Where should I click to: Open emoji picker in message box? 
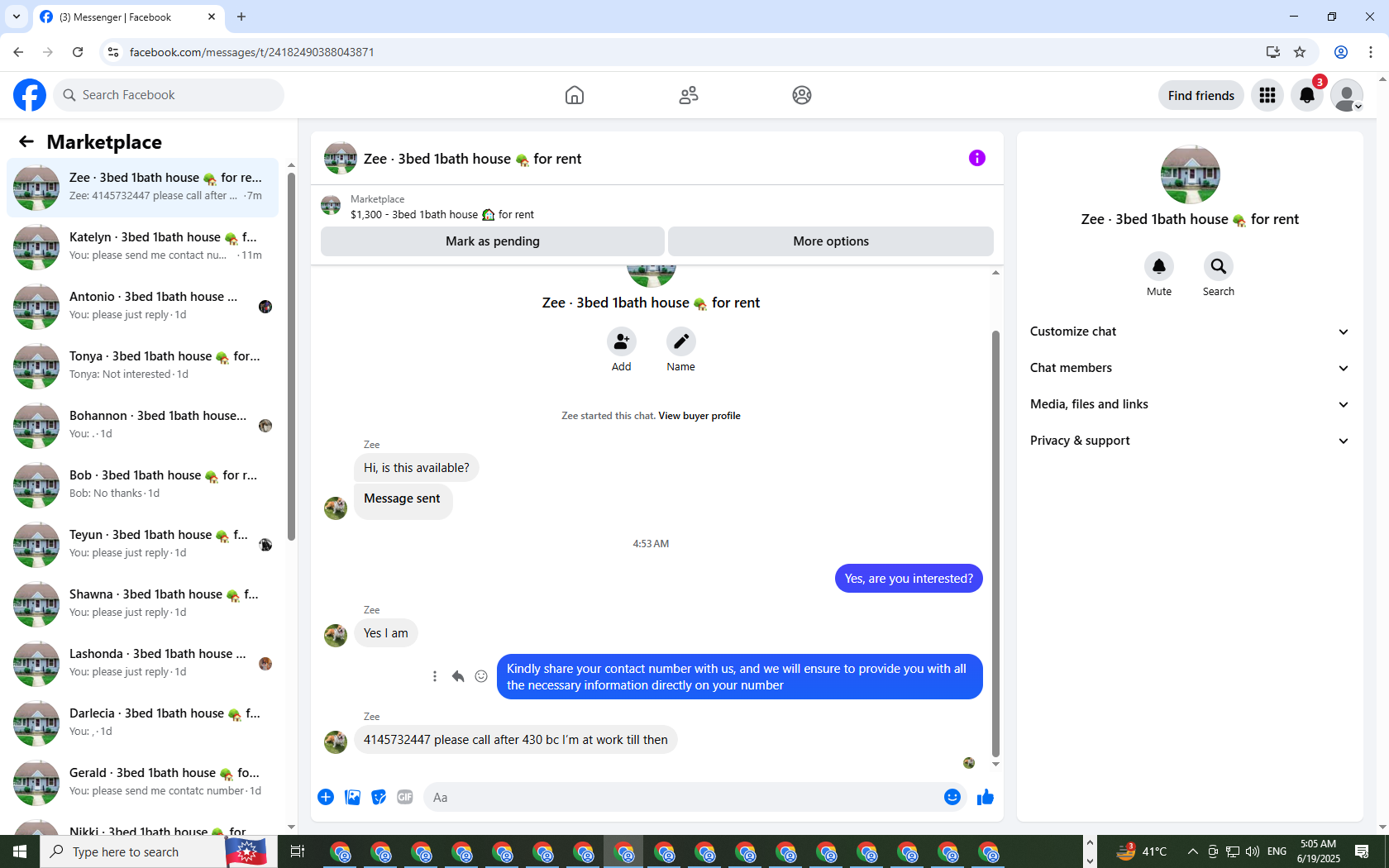pos(952,797)
